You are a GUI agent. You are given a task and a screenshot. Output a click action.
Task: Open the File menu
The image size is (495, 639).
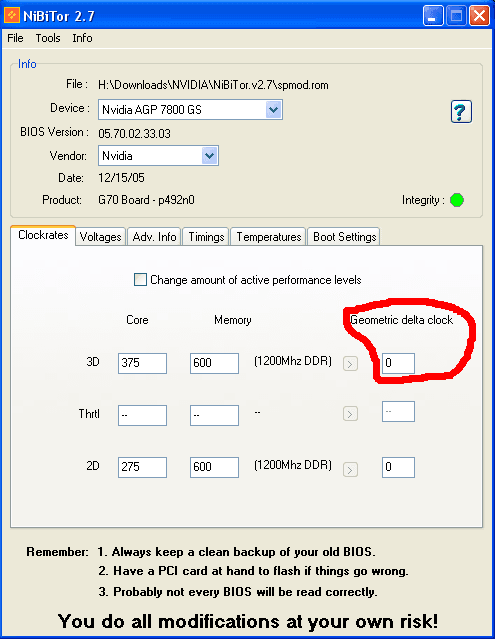[x=15, y=38]
